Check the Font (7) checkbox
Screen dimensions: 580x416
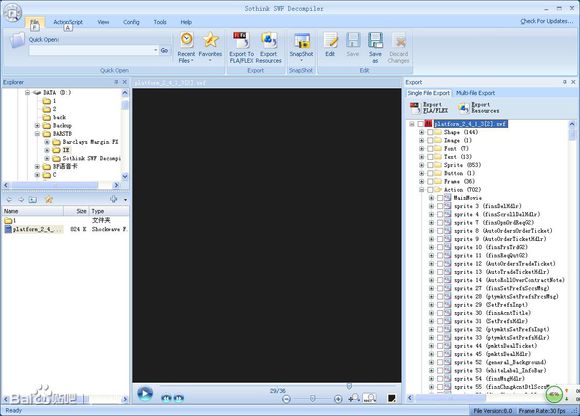coord(430,149)
